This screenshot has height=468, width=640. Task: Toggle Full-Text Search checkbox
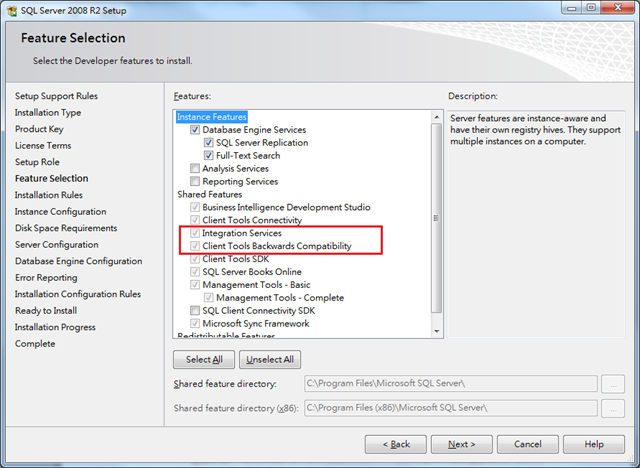208,156
